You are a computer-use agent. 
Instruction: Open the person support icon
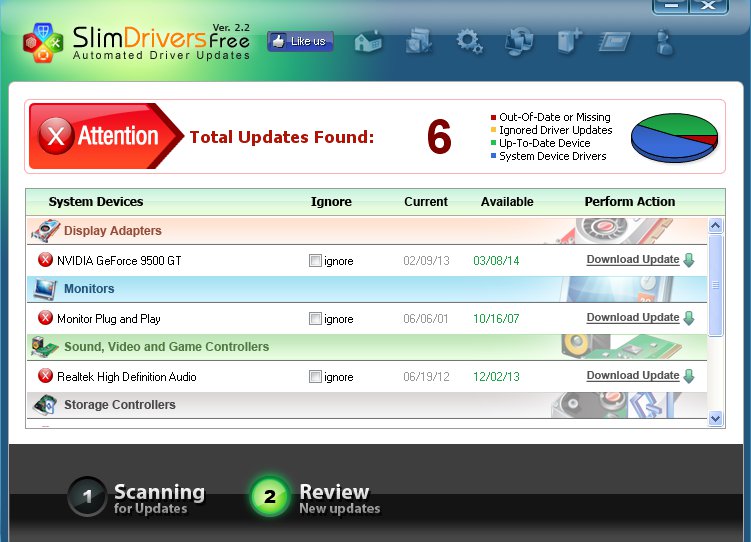click(665, 42)
